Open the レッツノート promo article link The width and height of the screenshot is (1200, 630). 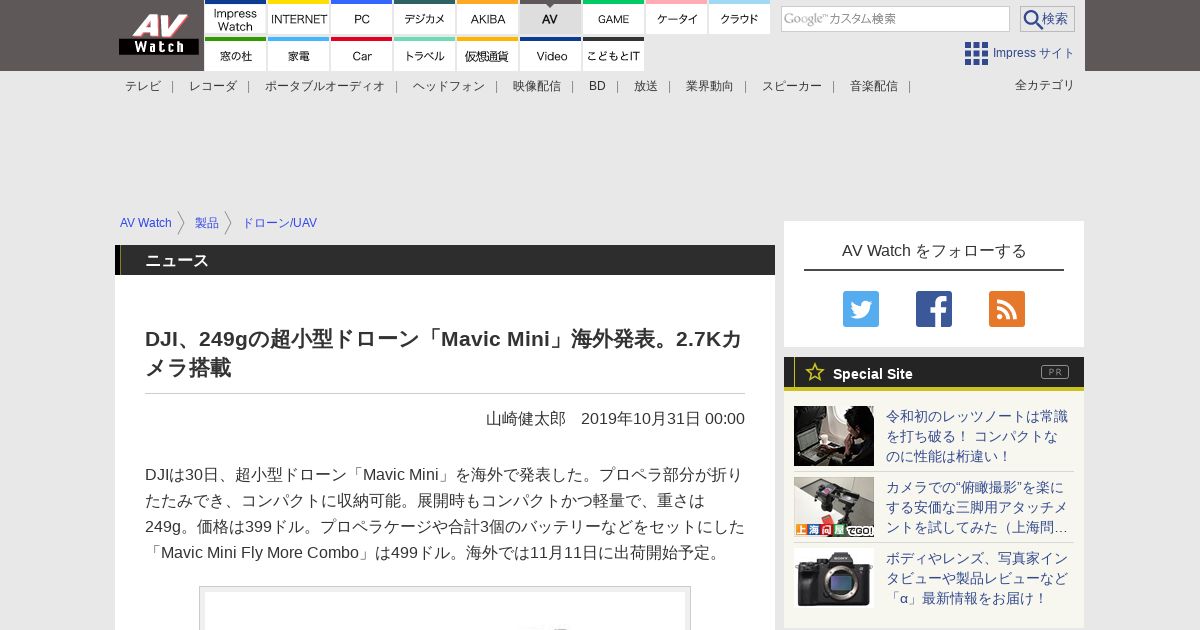(x=977, y=436)
